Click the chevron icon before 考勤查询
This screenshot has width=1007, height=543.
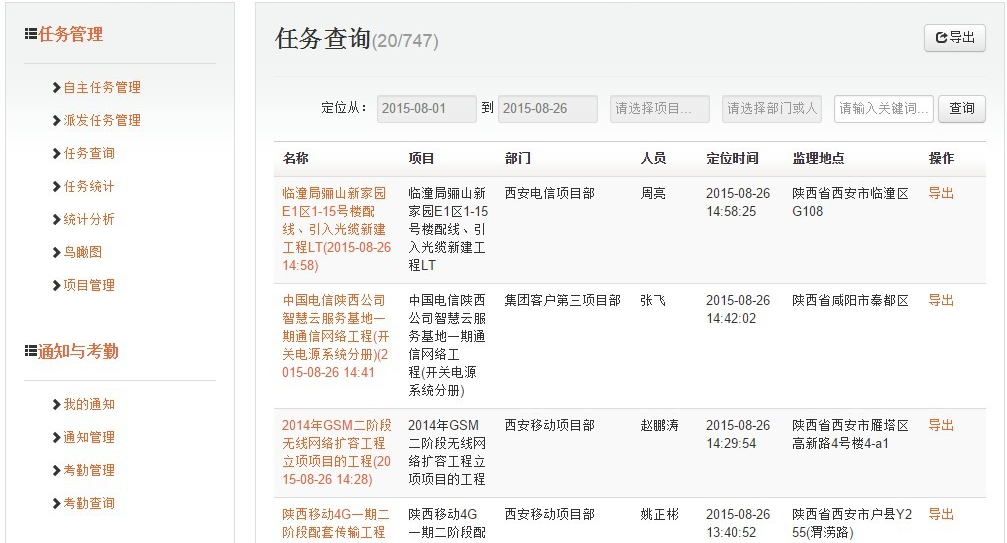(57, 503)
